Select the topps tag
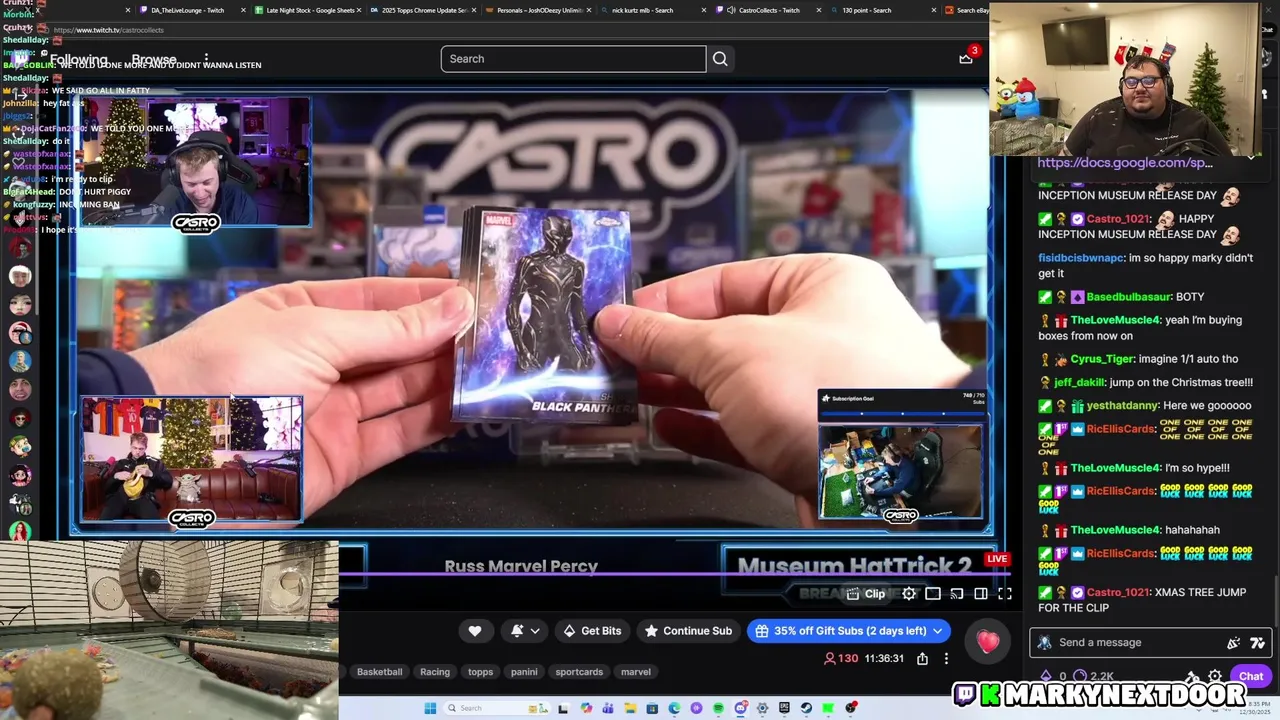This screenshot has height=720, width=1280. pyautogui.click(x=480, y=672)
